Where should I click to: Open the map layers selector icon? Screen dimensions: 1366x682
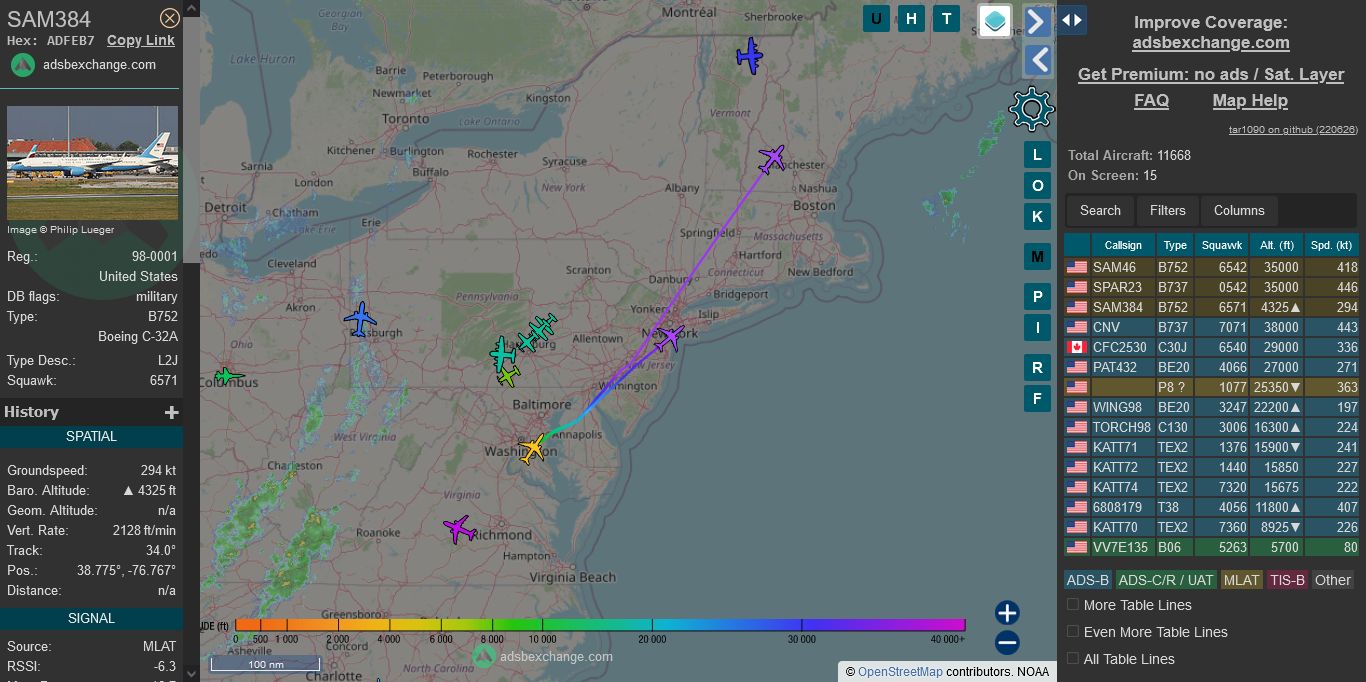point(995,20)
